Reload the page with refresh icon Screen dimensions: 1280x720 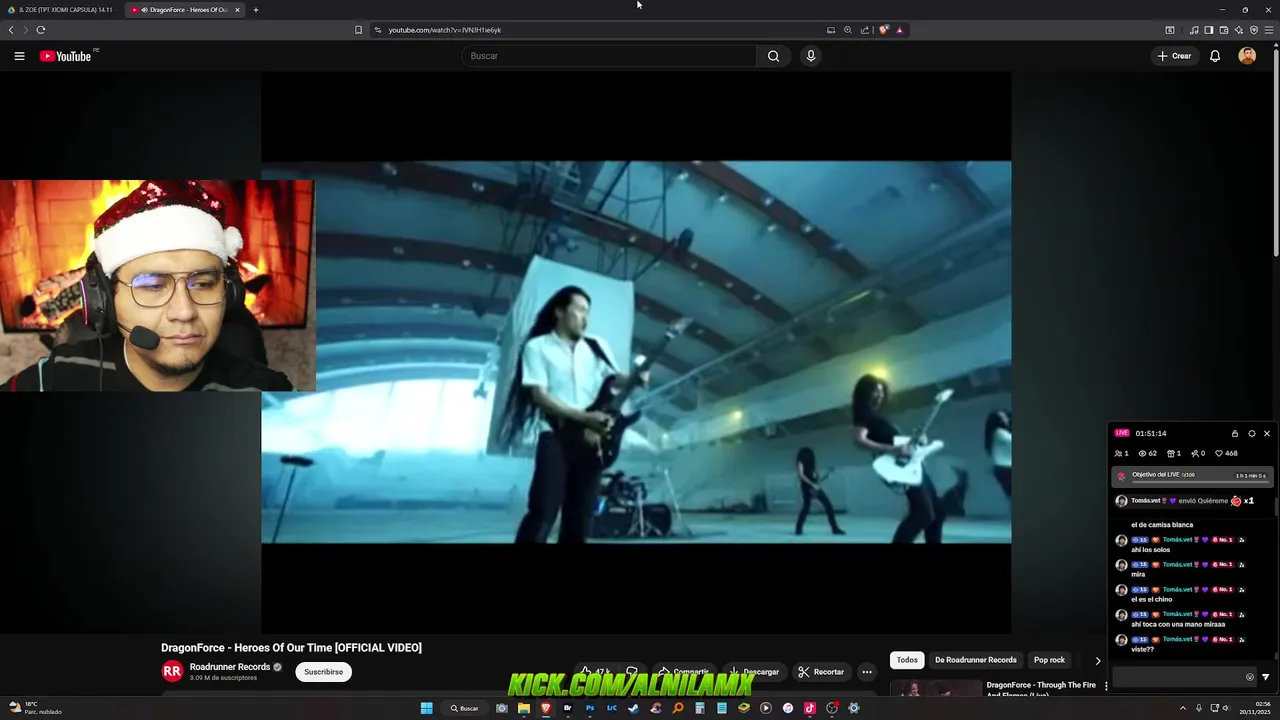pos(41,30)
